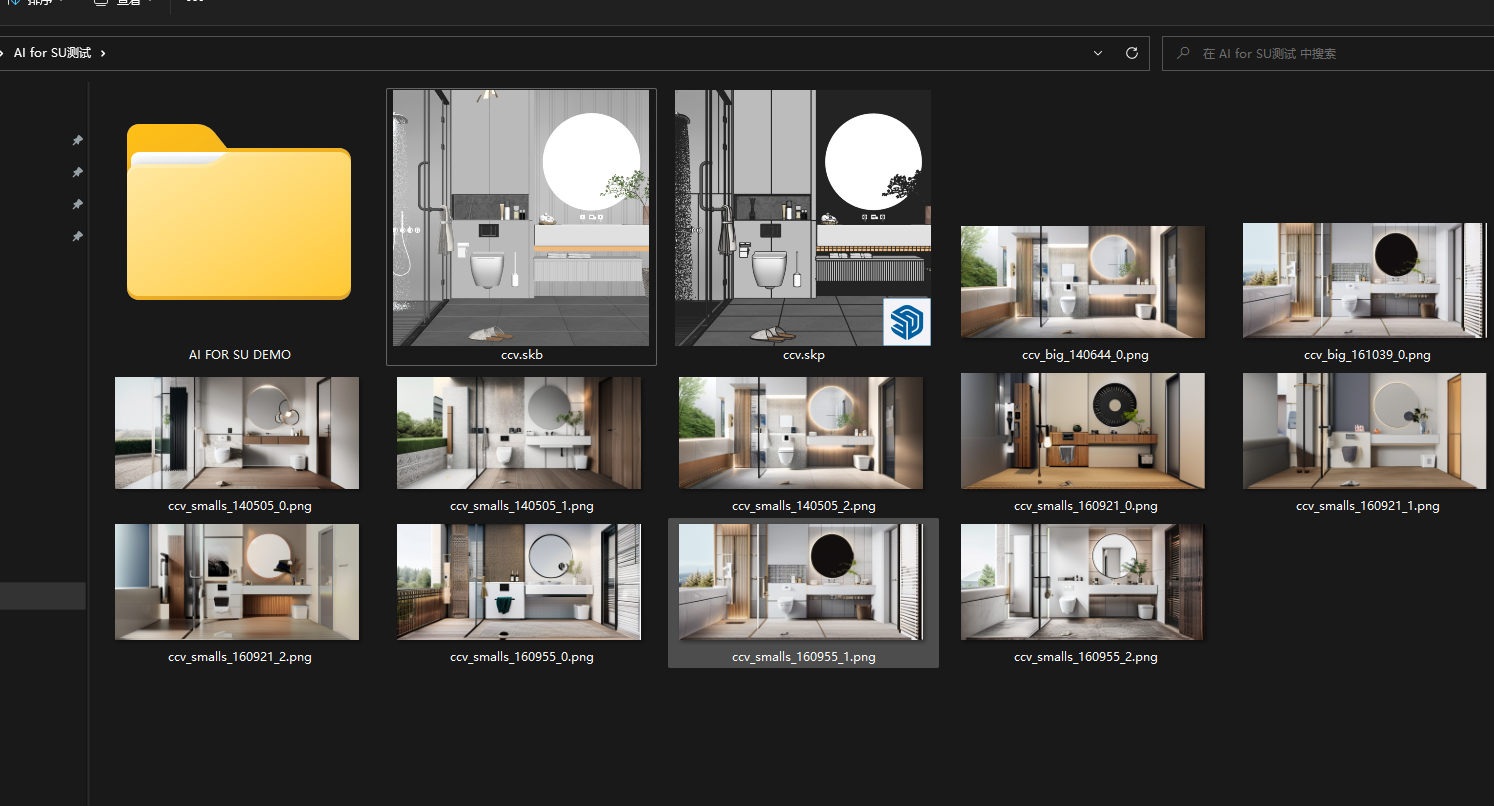
Task: Select ccv_smalls_160921_0.png image
Action: point(1083,433)
